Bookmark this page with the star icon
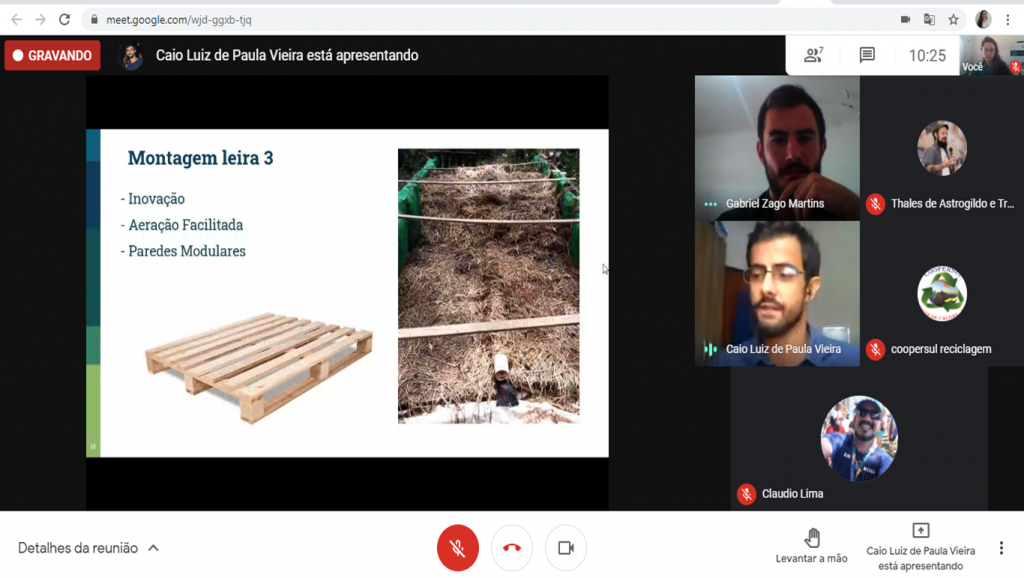This screenshot has height=578, width=1024. 953,20
